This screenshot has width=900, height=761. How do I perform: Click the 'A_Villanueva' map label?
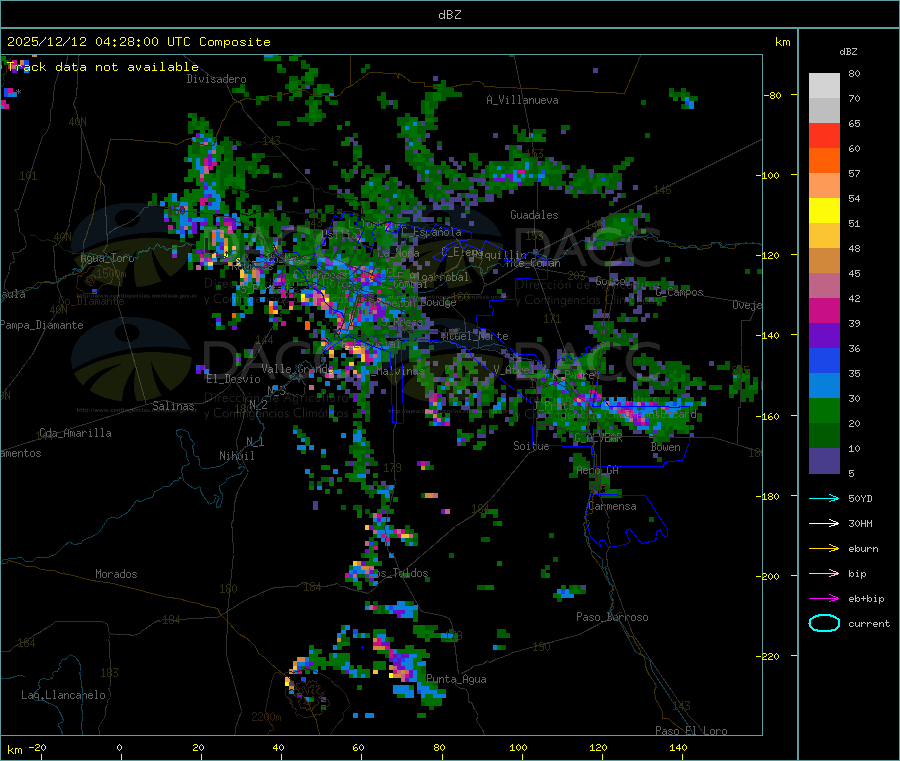pyautogui.click(x=522, y=100)
